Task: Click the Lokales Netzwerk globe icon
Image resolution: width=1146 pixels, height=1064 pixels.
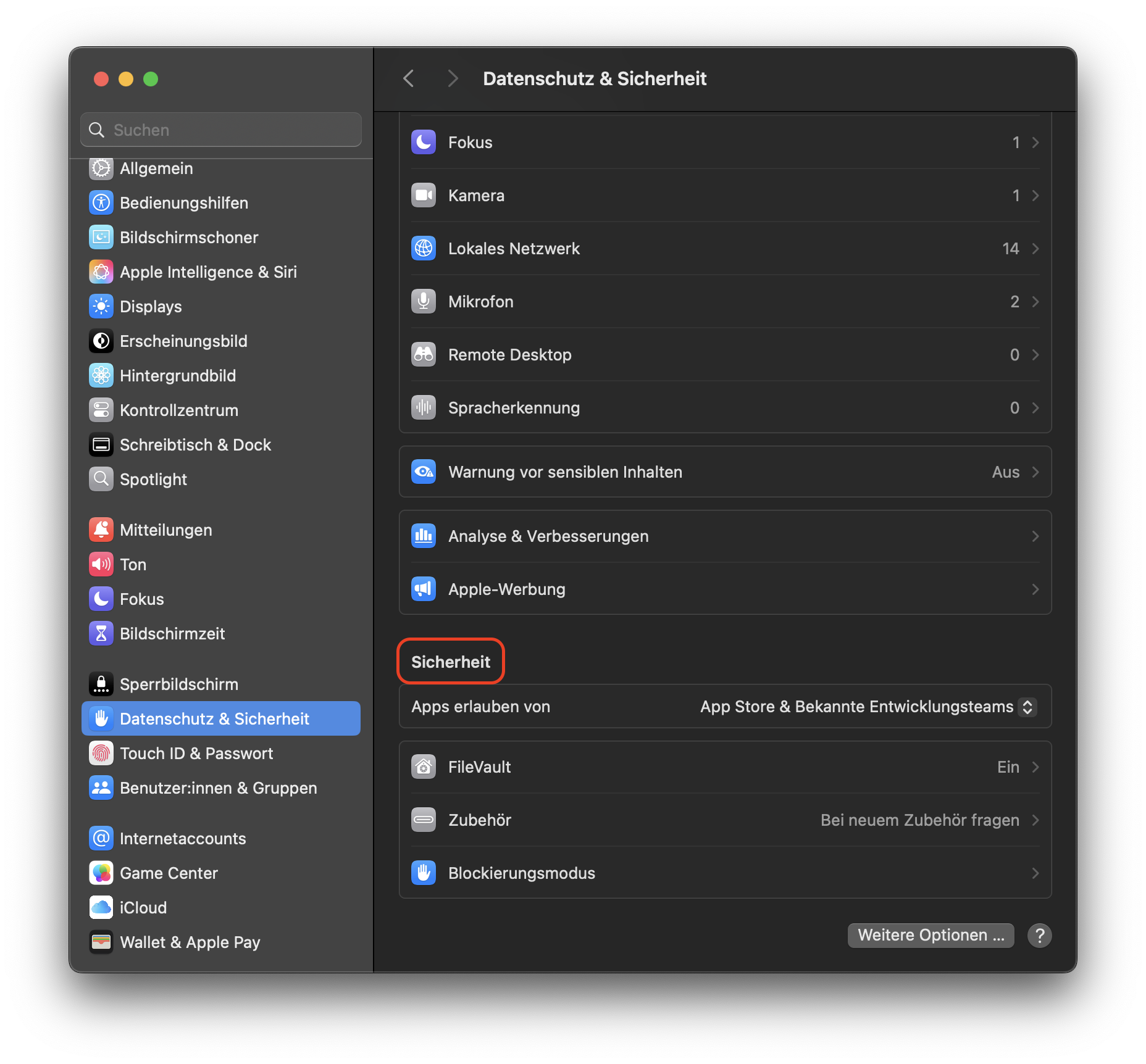Action: tap(424, 248)
